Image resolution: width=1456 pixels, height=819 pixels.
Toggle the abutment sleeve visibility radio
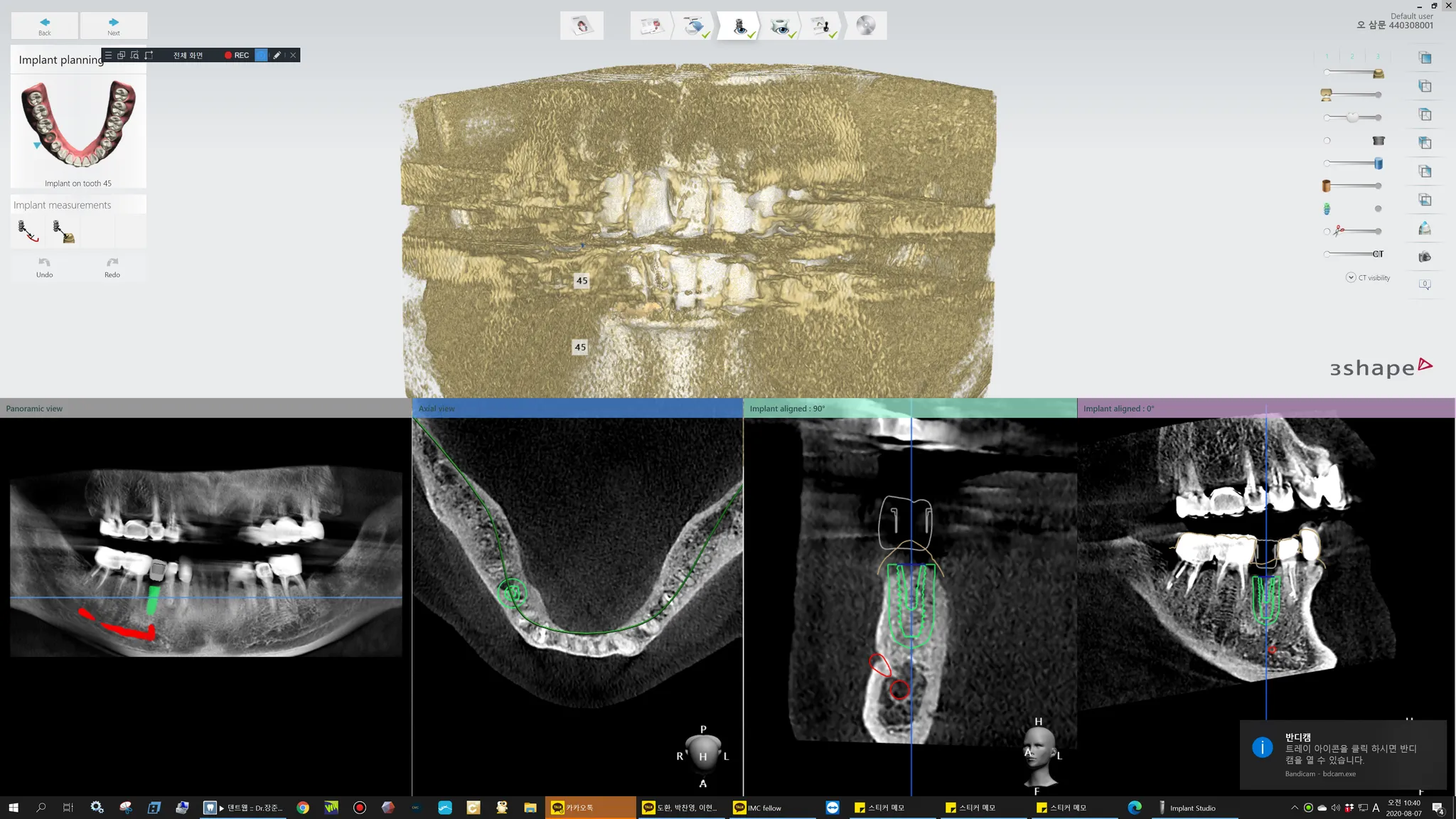tap(1327, 141)
